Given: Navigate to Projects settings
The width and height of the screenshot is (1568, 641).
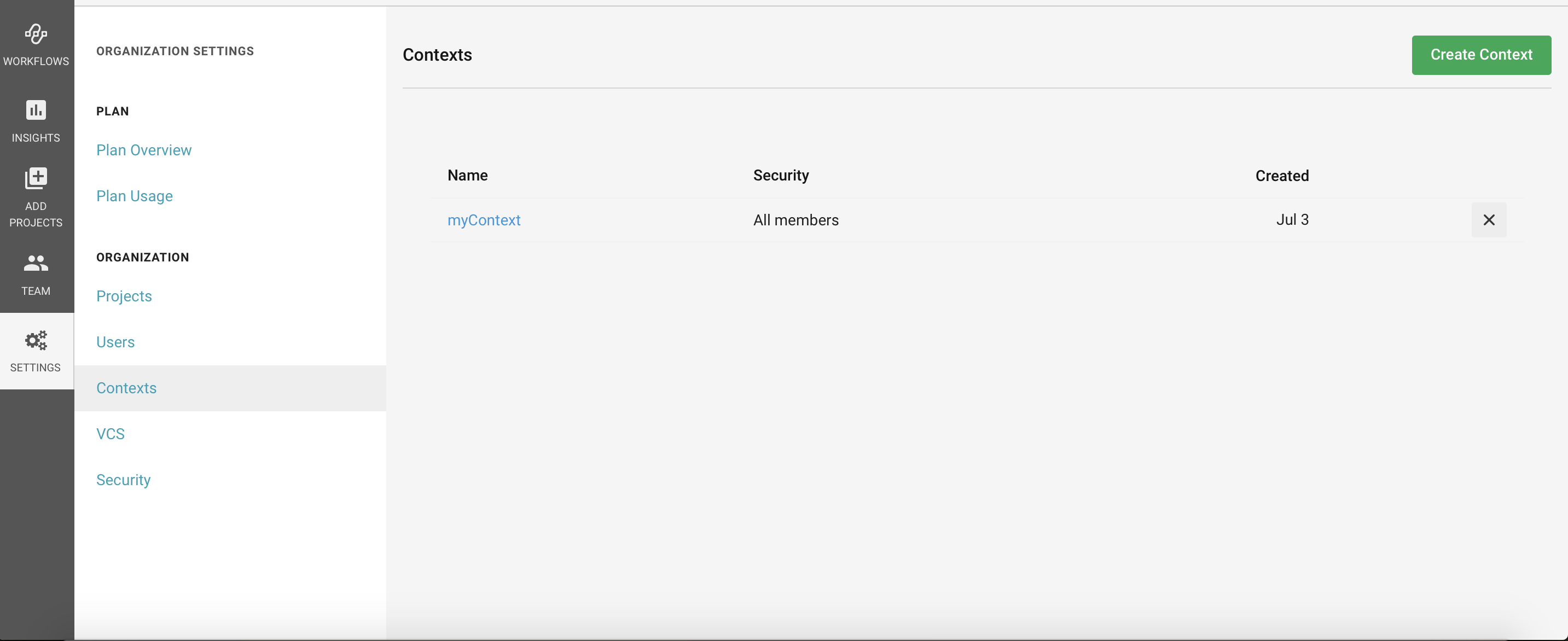Looking at the screenshot, I should 124,296.
